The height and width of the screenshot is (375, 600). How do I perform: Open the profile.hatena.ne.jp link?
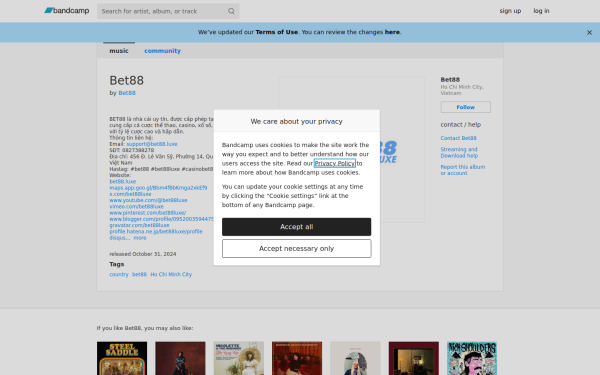click(x=156, y=232)
